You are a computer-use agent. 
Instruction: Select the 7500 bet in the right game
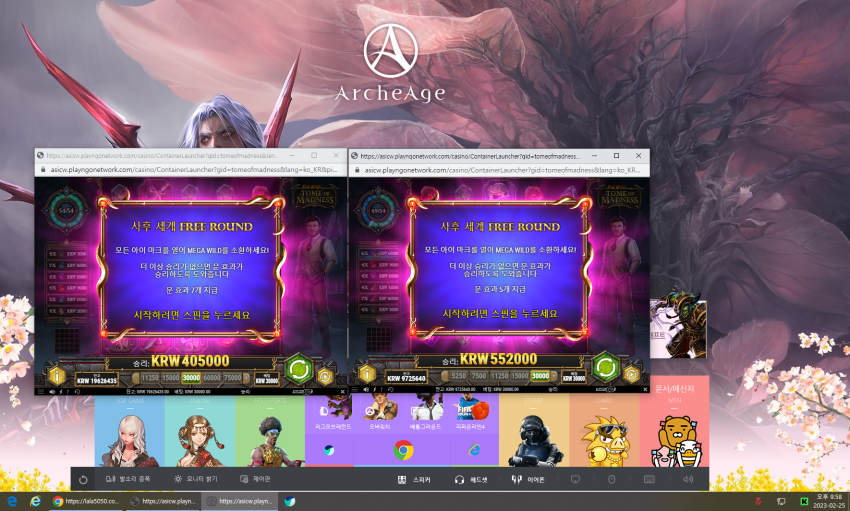point(479,376)
